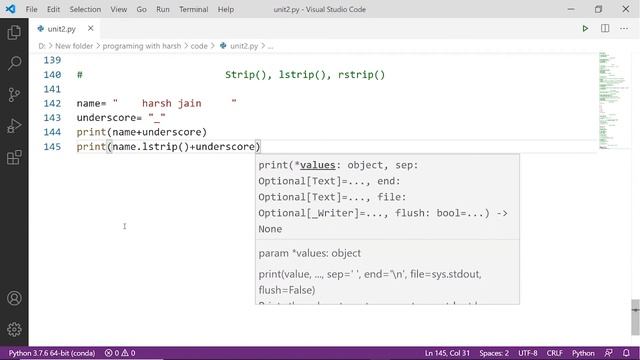The height and width of the screenshot is (360, 640).
Task: Open the Go menu
Action: [141, 9]
